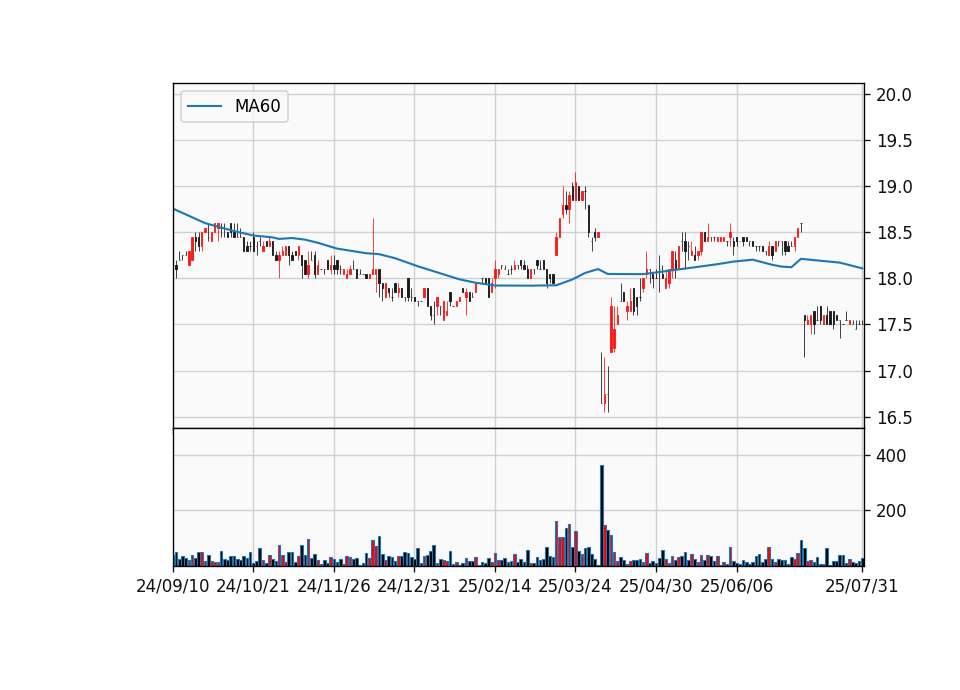The width and height of the screenshot is (960, 690).
Task: Click the 24/09/10 date label
Action: click(x=173, y=586)
